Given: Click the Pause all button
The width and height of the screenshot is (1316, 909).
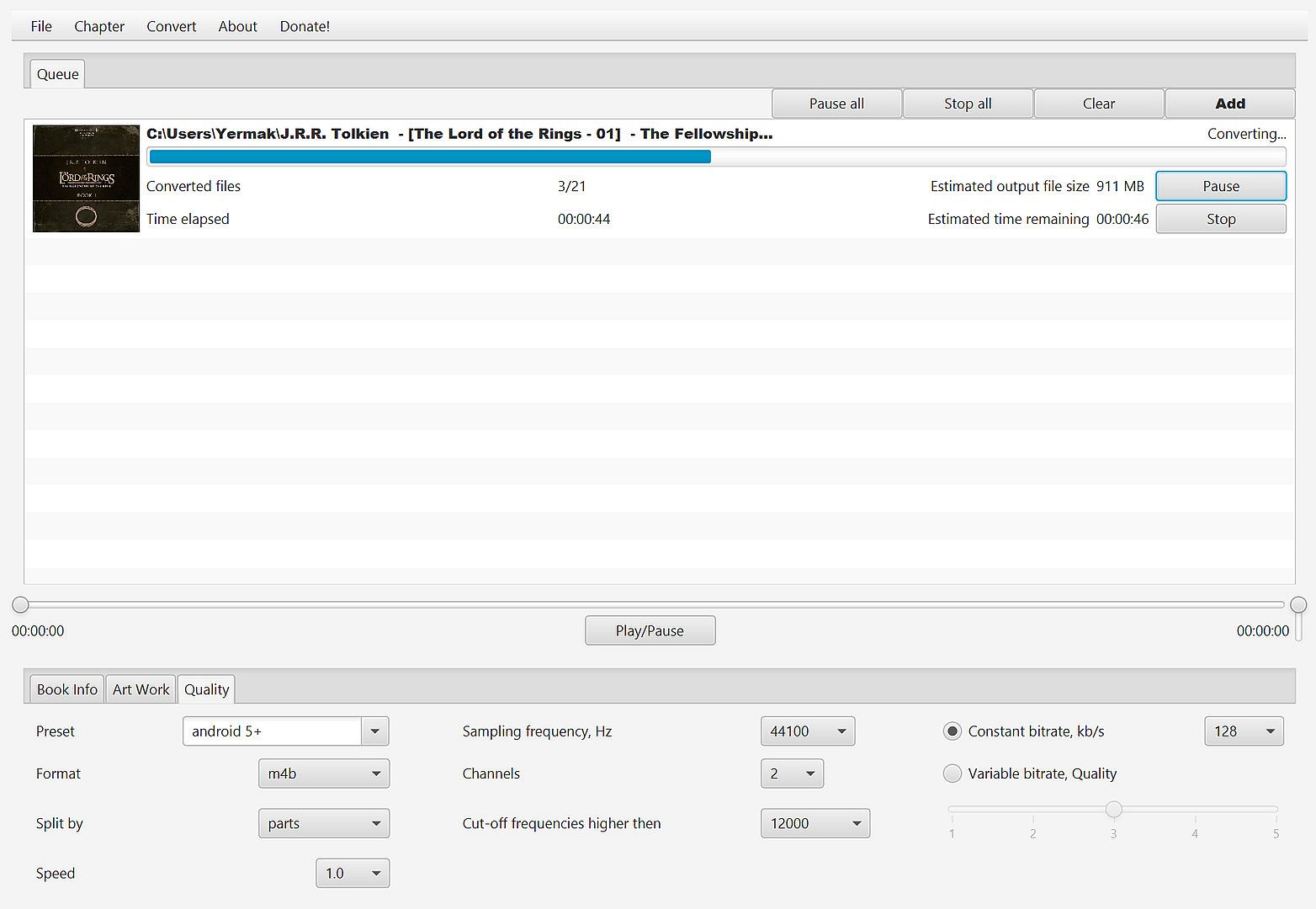Looking at the screenshot, I should 836,104.
